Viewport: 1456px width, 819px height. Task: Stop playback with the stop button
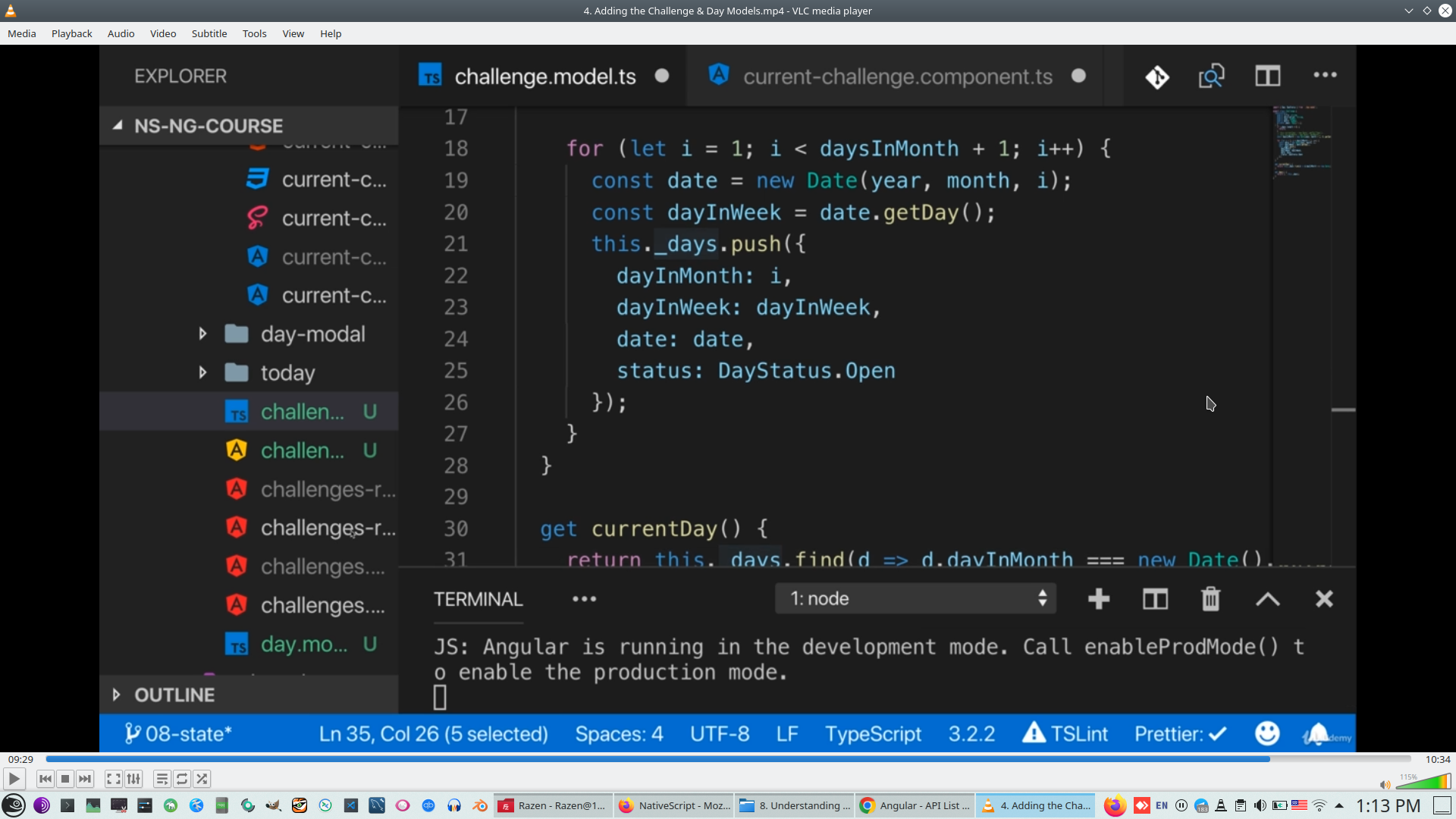65,779
